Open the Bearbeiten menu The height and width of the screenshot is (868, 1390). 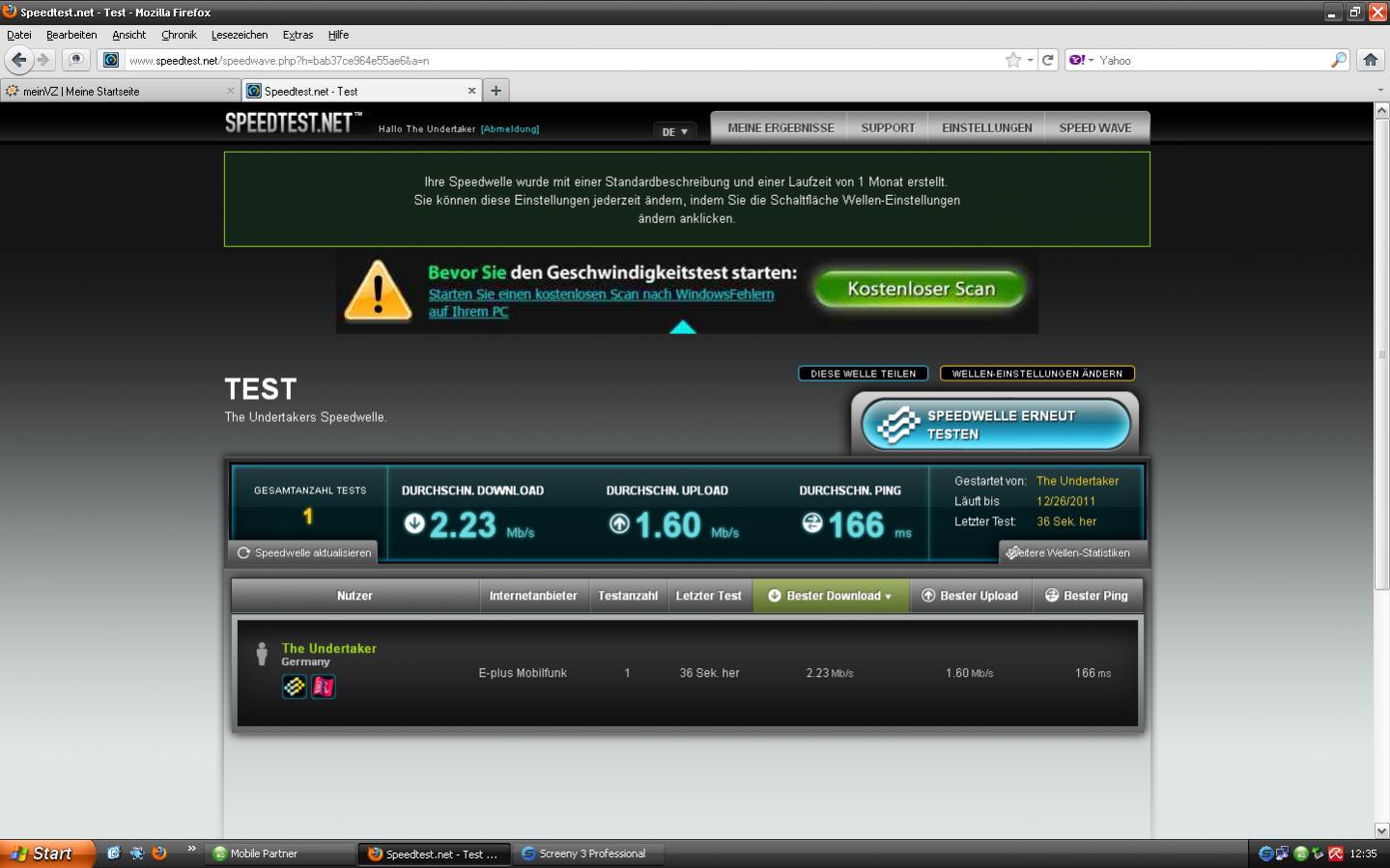coord(71,35)
